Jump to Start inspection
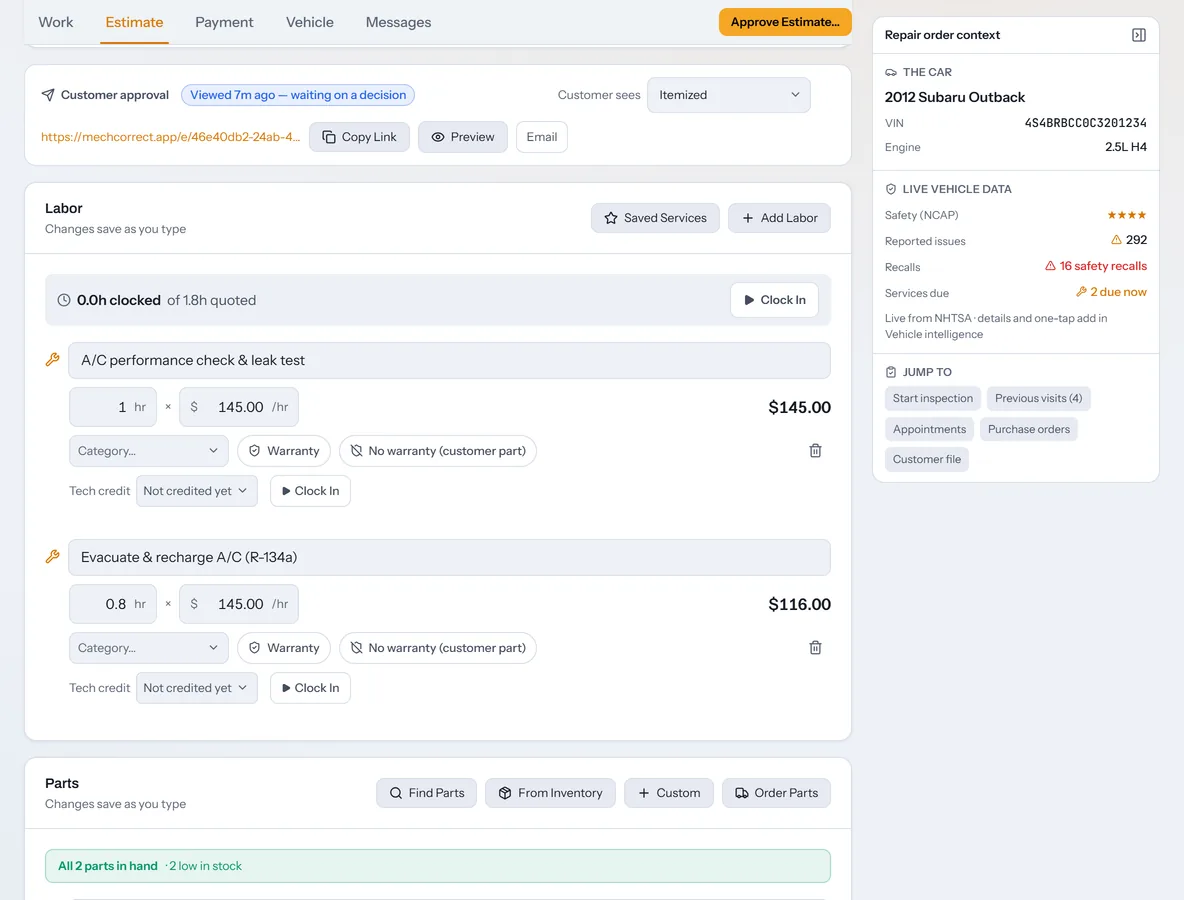1184x900 pixels. click(933, 399)
